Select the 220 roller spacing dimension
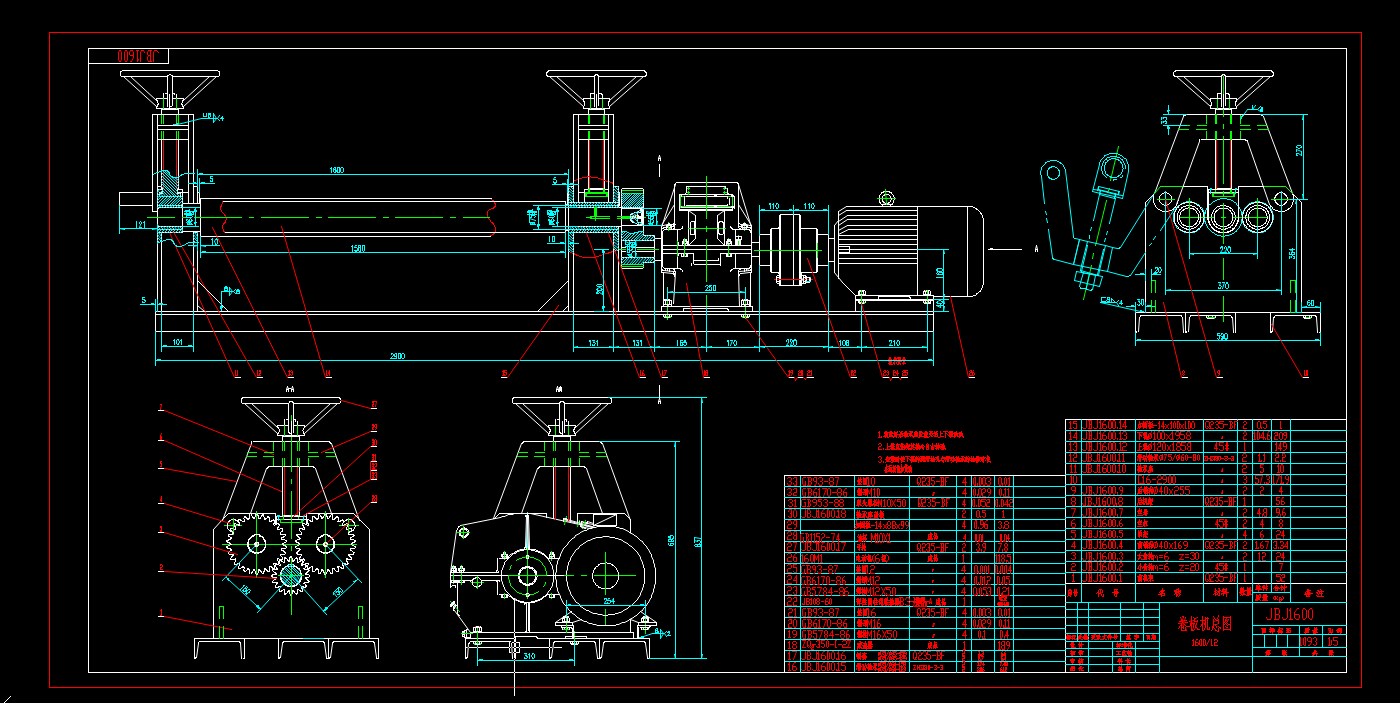Image resolution: width=1400 pixels, height=703 pixels. click(x=1226, y=250)
